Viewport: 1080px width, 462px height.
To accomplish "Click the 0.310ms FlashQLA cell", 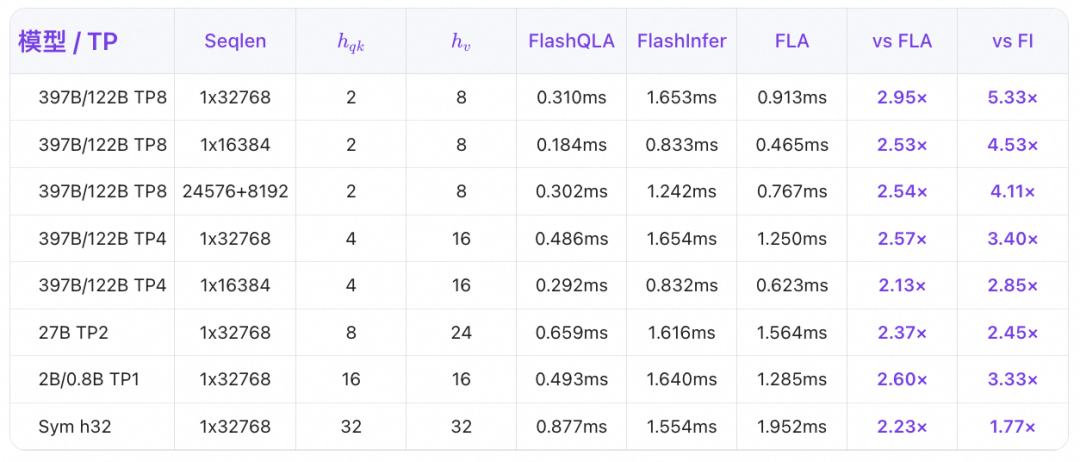I will (x=571, y=98).
